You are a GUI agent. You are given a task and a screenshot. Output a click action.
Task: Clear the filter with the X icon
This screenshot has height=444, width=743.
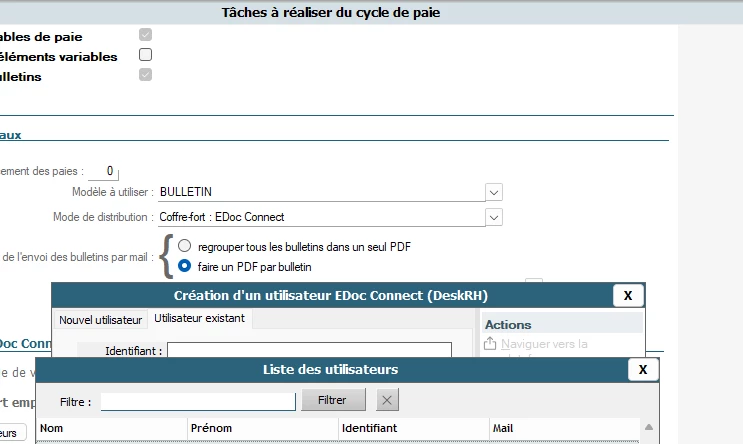pos(388,400)
